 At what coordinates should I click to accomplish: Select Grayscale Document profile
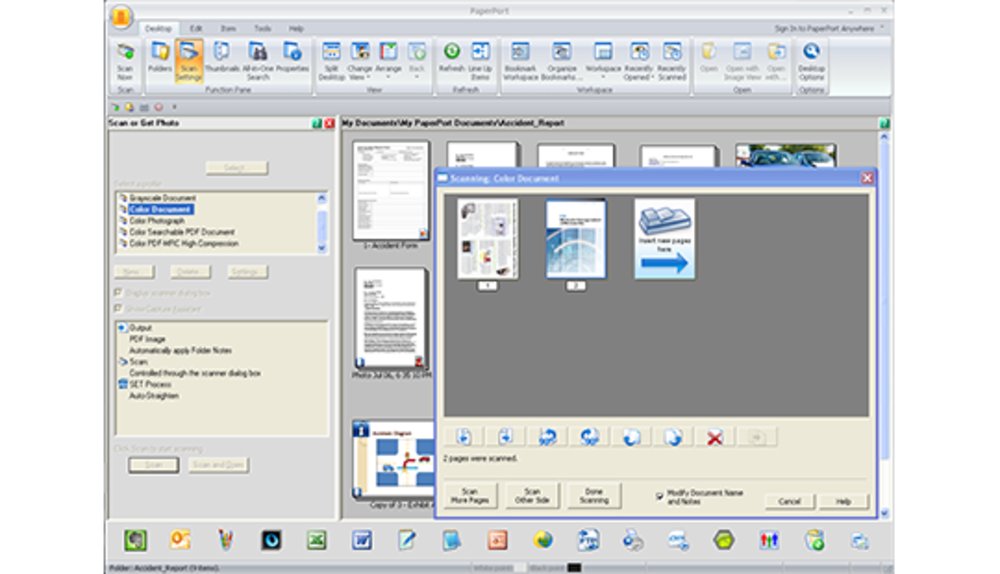click(162, 198)
